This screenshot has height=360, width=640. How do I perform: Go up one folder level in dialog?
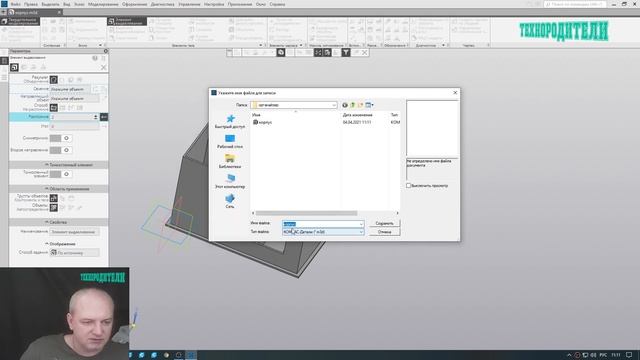(x=353, y=105)
